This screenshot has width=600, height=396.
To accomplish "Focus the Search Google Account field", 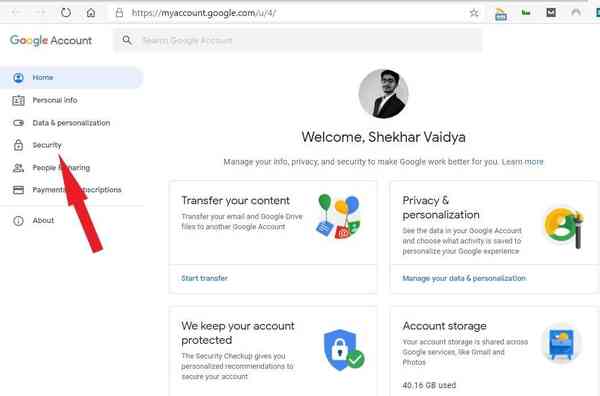I will click(x=297, y=40).
